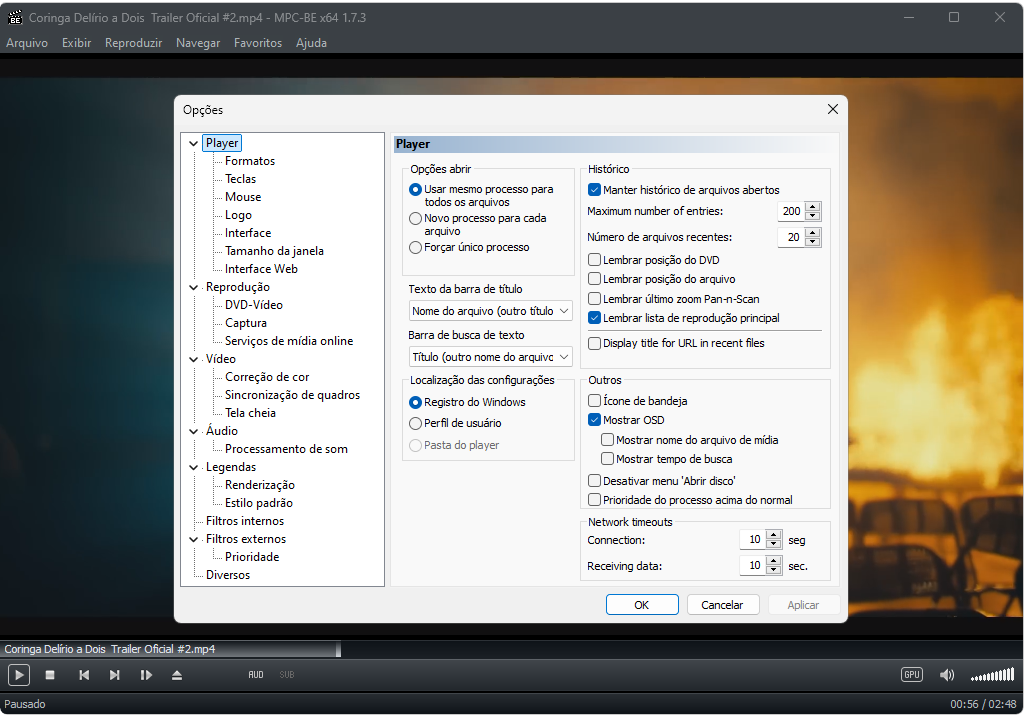Click the volume slider bar
The width and height of the screenshot is (1024, 715).
click(x=992, y=675)
